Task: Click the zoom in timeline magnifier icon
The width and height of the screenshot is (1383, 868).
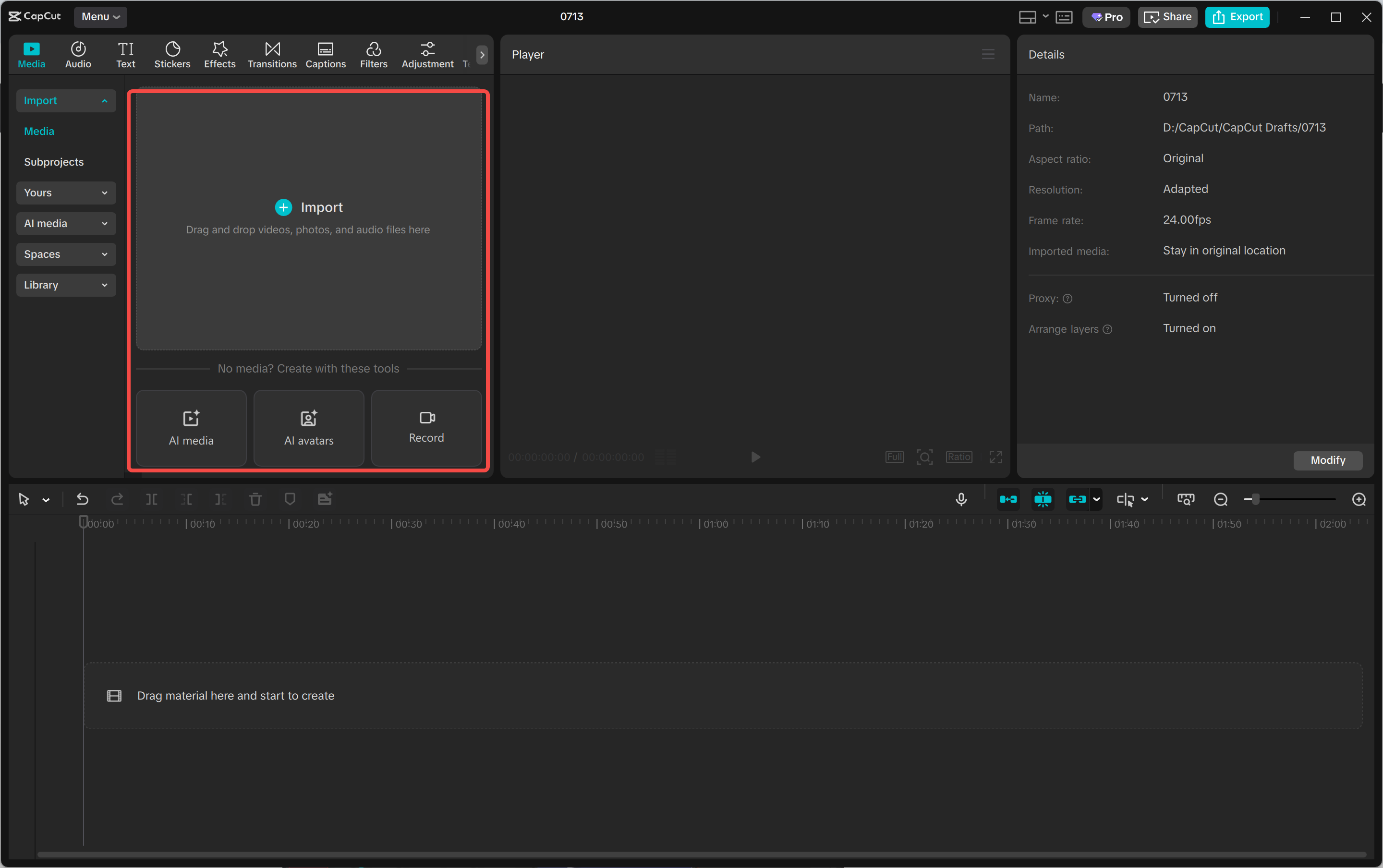Action: point(1359,499)
